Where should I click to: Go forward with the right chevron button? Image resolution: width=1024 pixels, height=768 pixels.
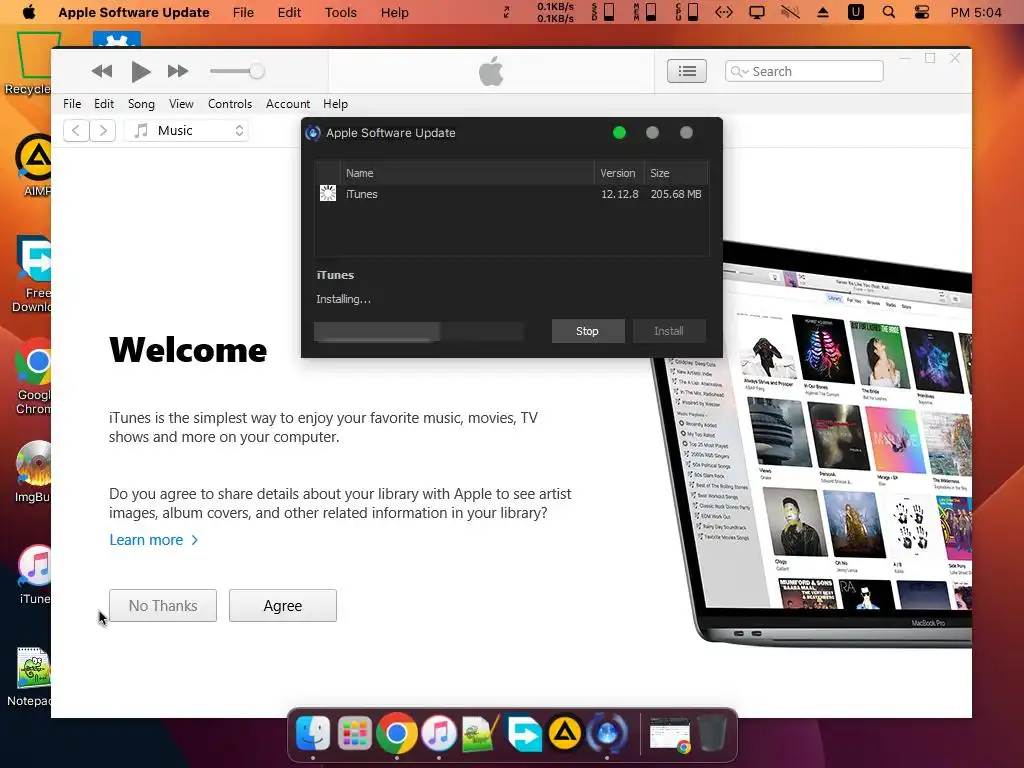pos(103,131)
